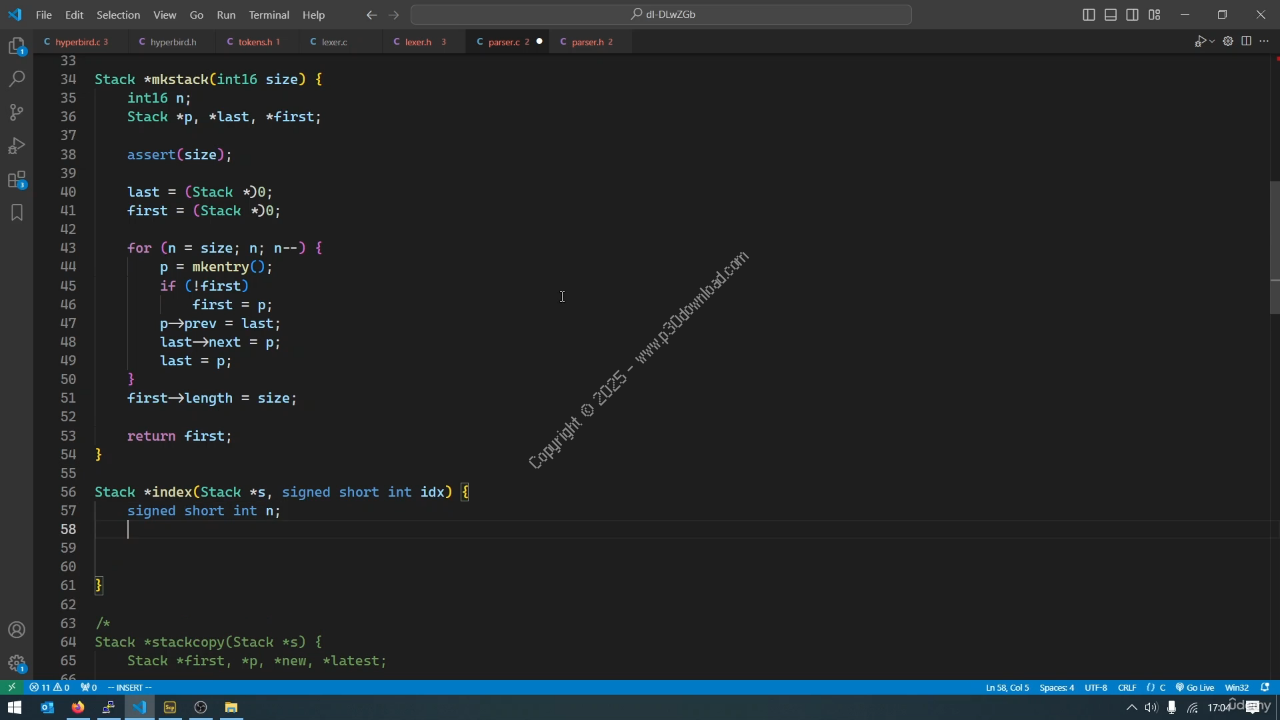This screenshot has width=1280, height=720.
Task: Click the unsaved-changes dot on parser.c tab
Action: coord(539,42)
